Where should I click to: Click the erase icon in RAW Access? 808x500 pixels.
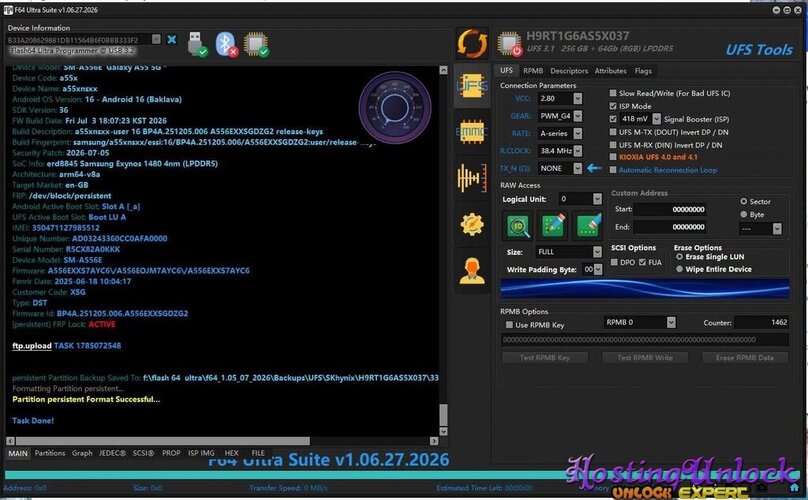pos(588,226)
